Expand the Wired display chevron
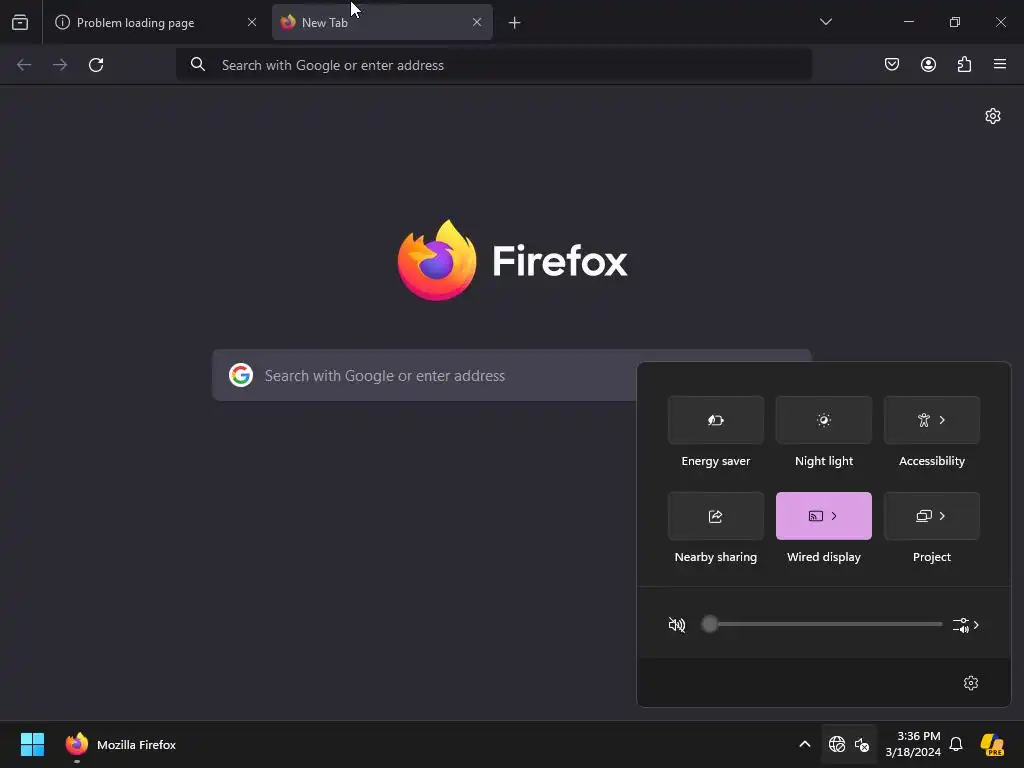This screenshot has width=1024, height=768. point(834,516)
